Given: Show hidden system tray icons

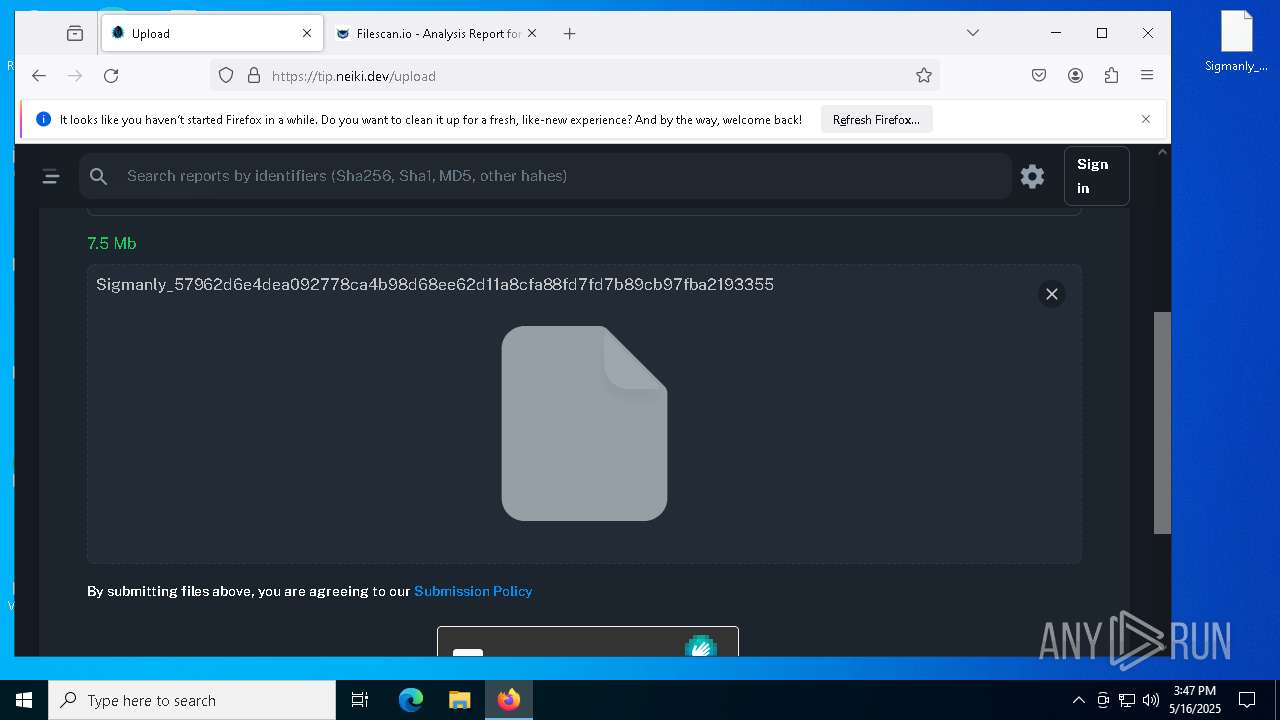Looking at the screenshot, I should click(x=1078, y=700).
